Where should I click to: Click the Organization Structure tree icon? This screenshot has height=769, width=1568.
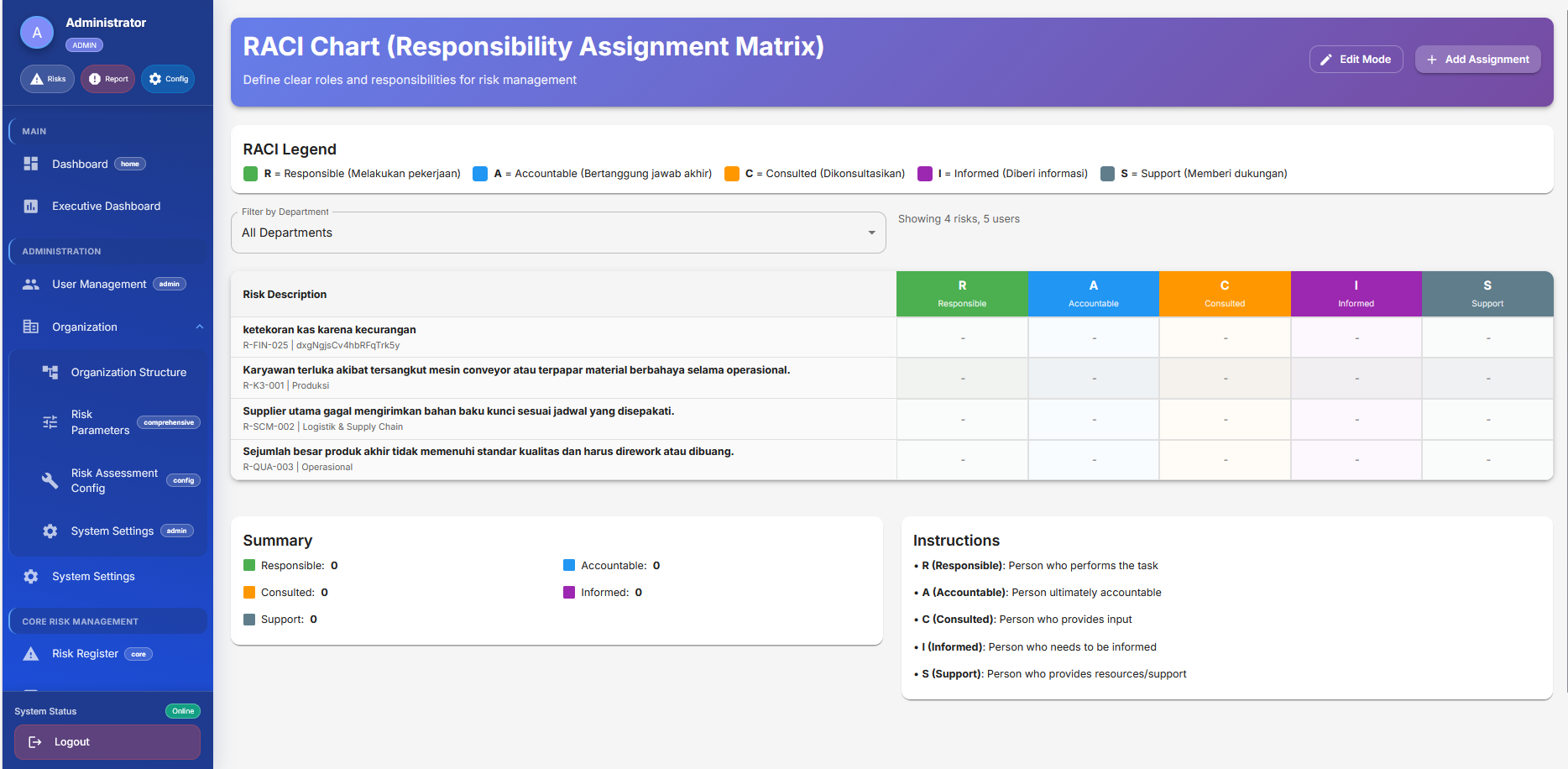coord(50,372)
